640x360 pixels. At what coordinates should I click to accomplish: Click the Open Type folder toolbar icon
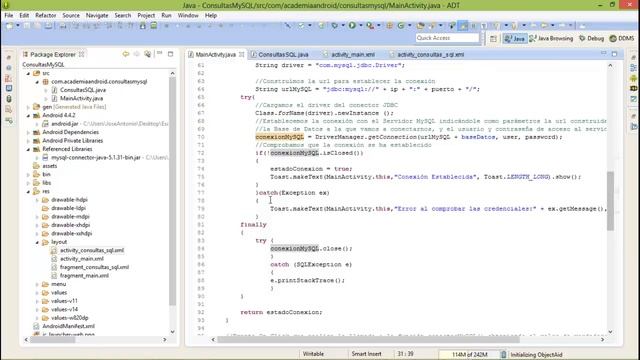[420, 26]
